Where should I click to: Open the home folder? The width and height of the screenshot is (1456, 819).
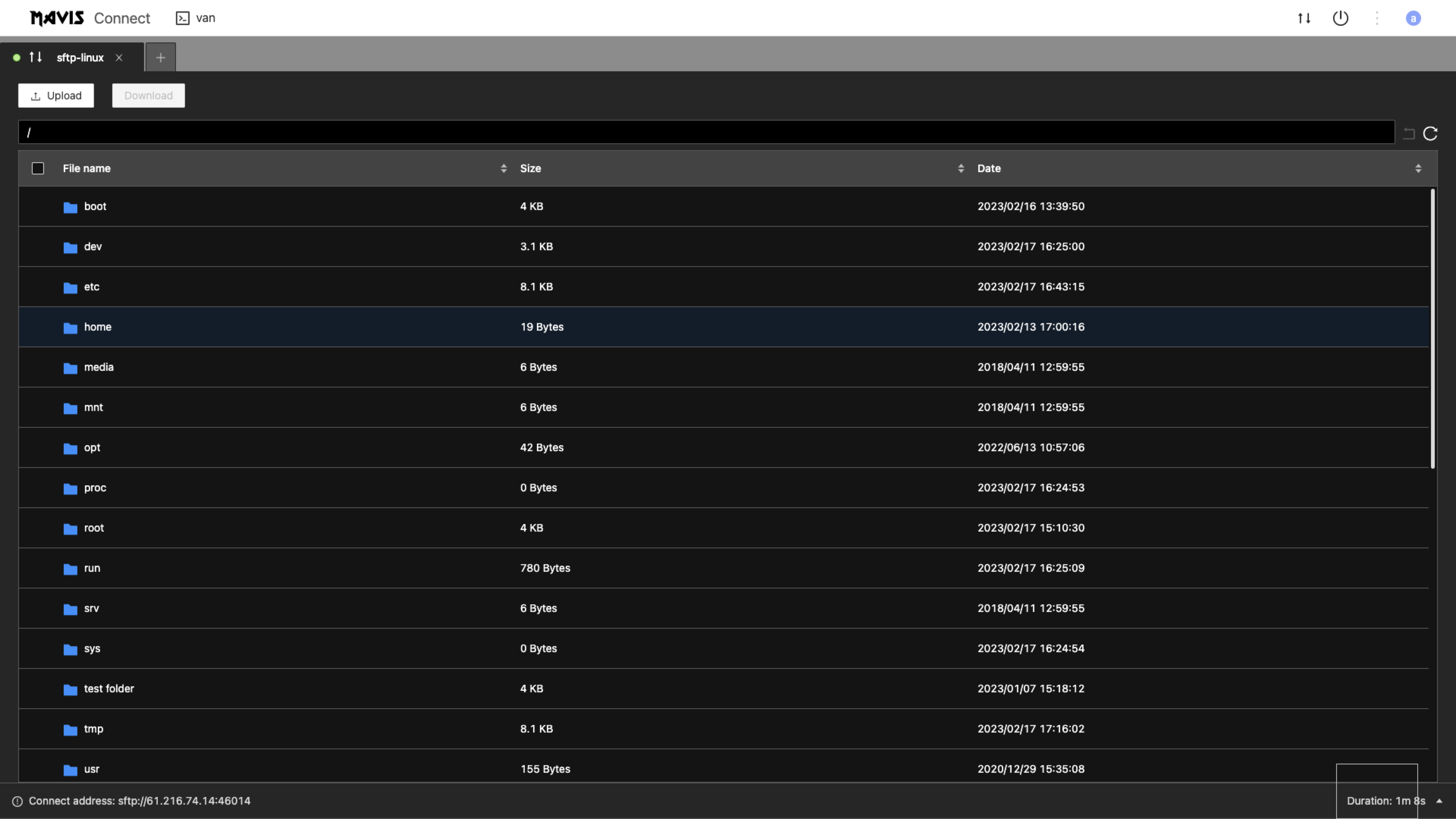point(97,327)
